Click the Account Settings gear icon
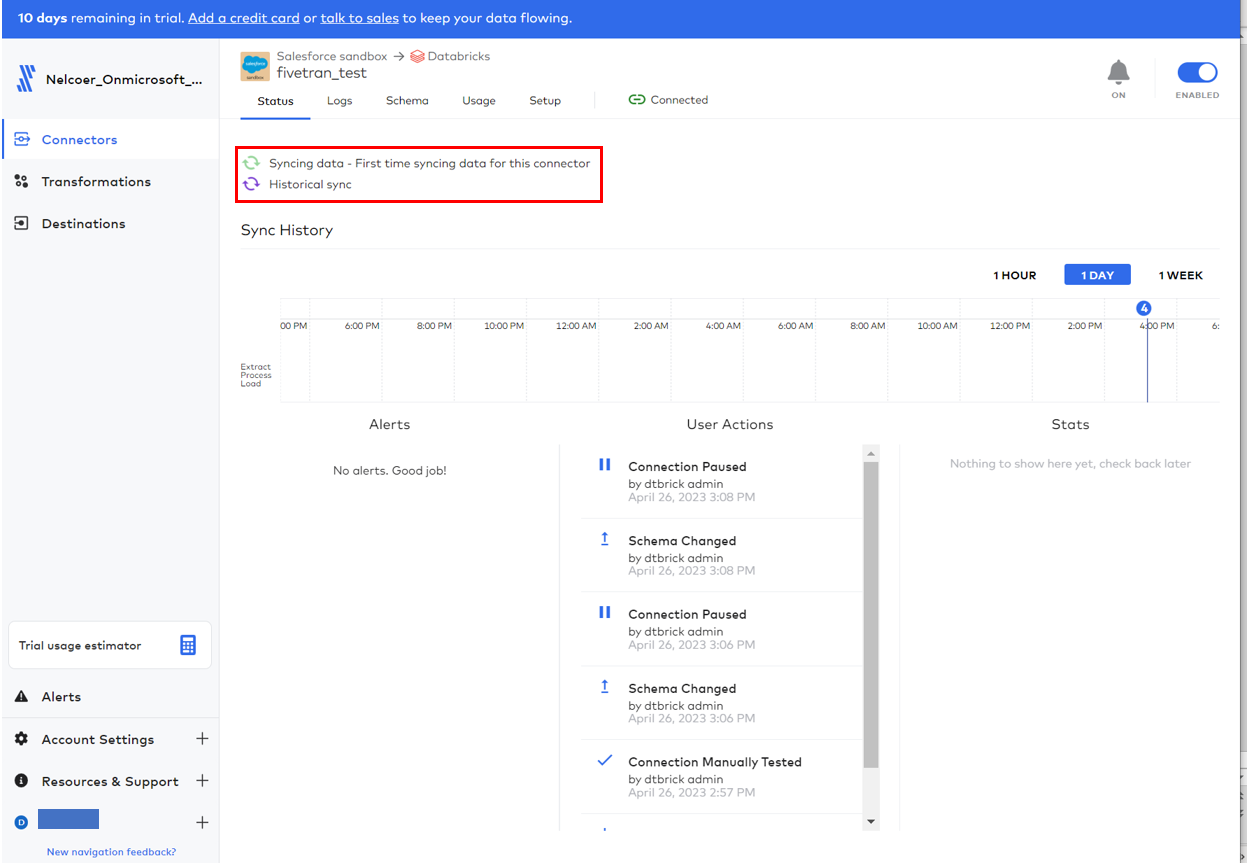This screenshot has height=864, width=1254. click(21, 739)
